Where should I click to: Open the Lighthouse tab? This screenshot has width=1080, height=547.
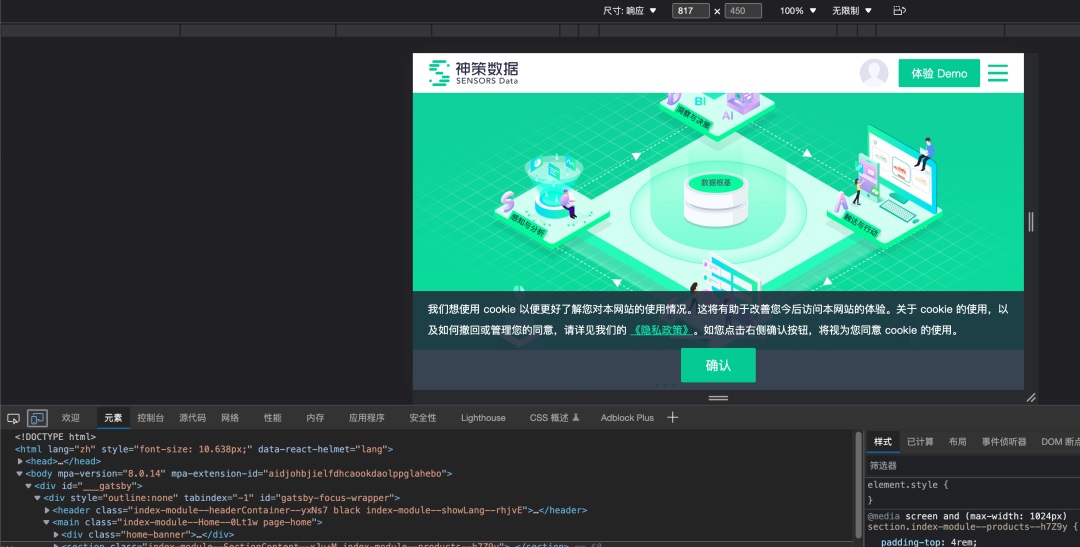[x=483, y=418]
